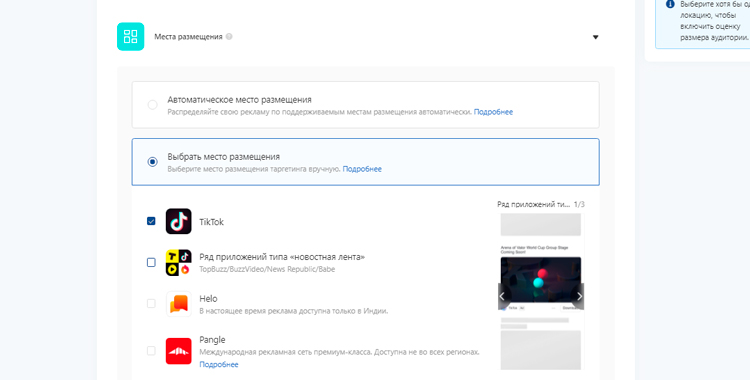This screenshot has height=380, width=750.
Task: Uncheck the TikTok placement checkbox
Action: point(151,221)
